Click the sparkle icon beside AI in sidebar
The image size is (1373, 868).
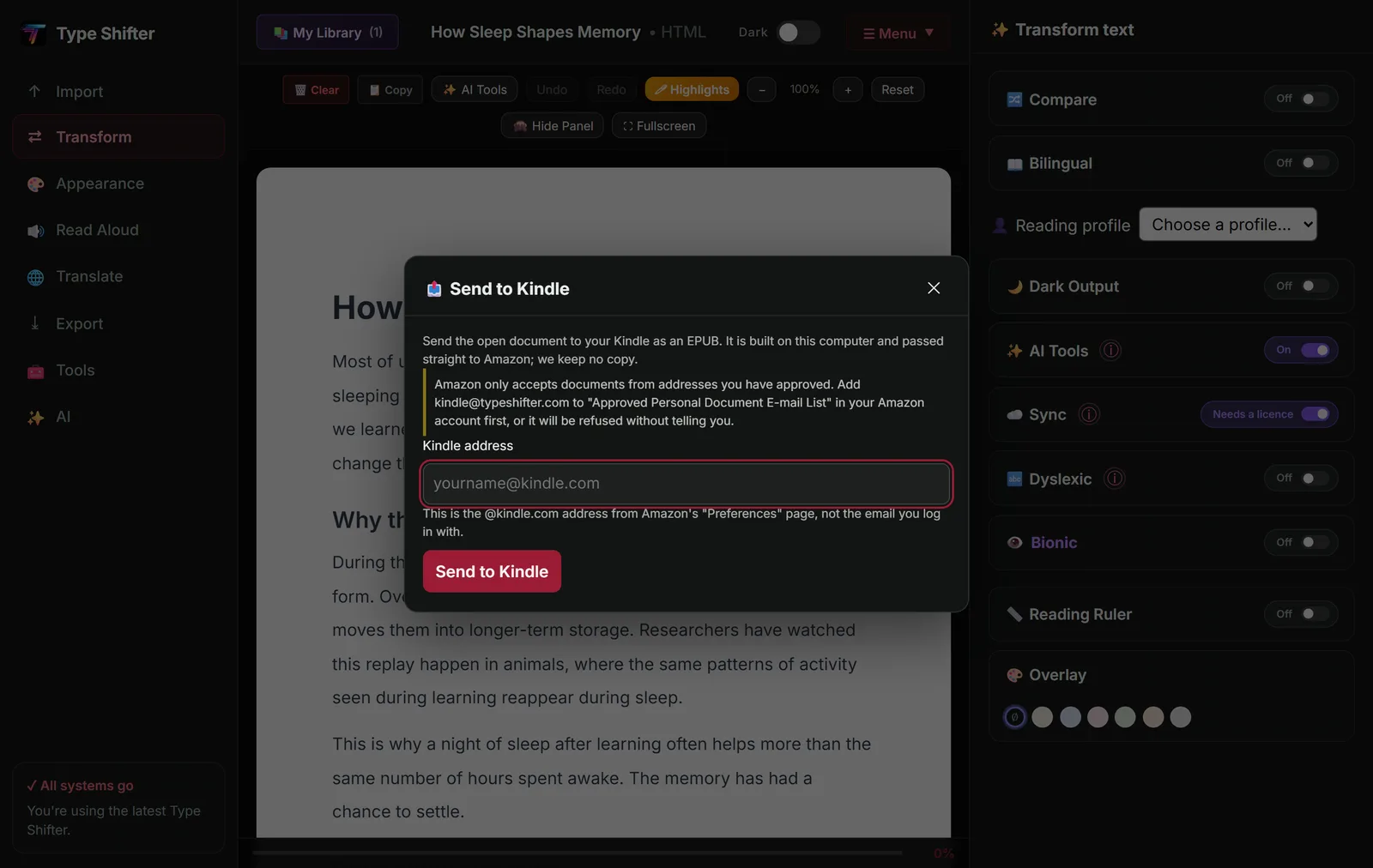[35, 418]
